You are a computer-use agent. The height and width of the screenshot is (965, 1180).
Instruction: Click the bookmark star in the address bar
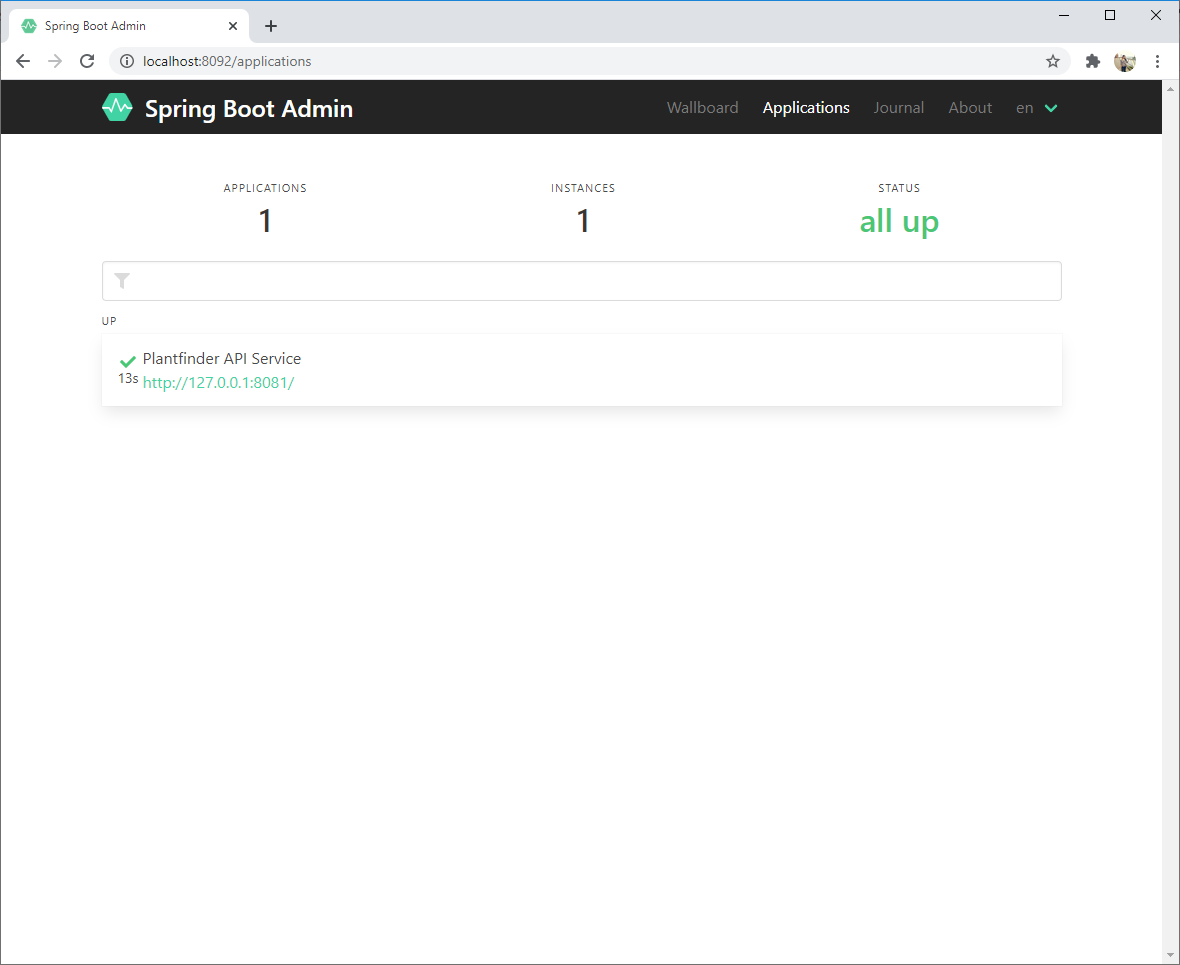[x=1052, y=61]
